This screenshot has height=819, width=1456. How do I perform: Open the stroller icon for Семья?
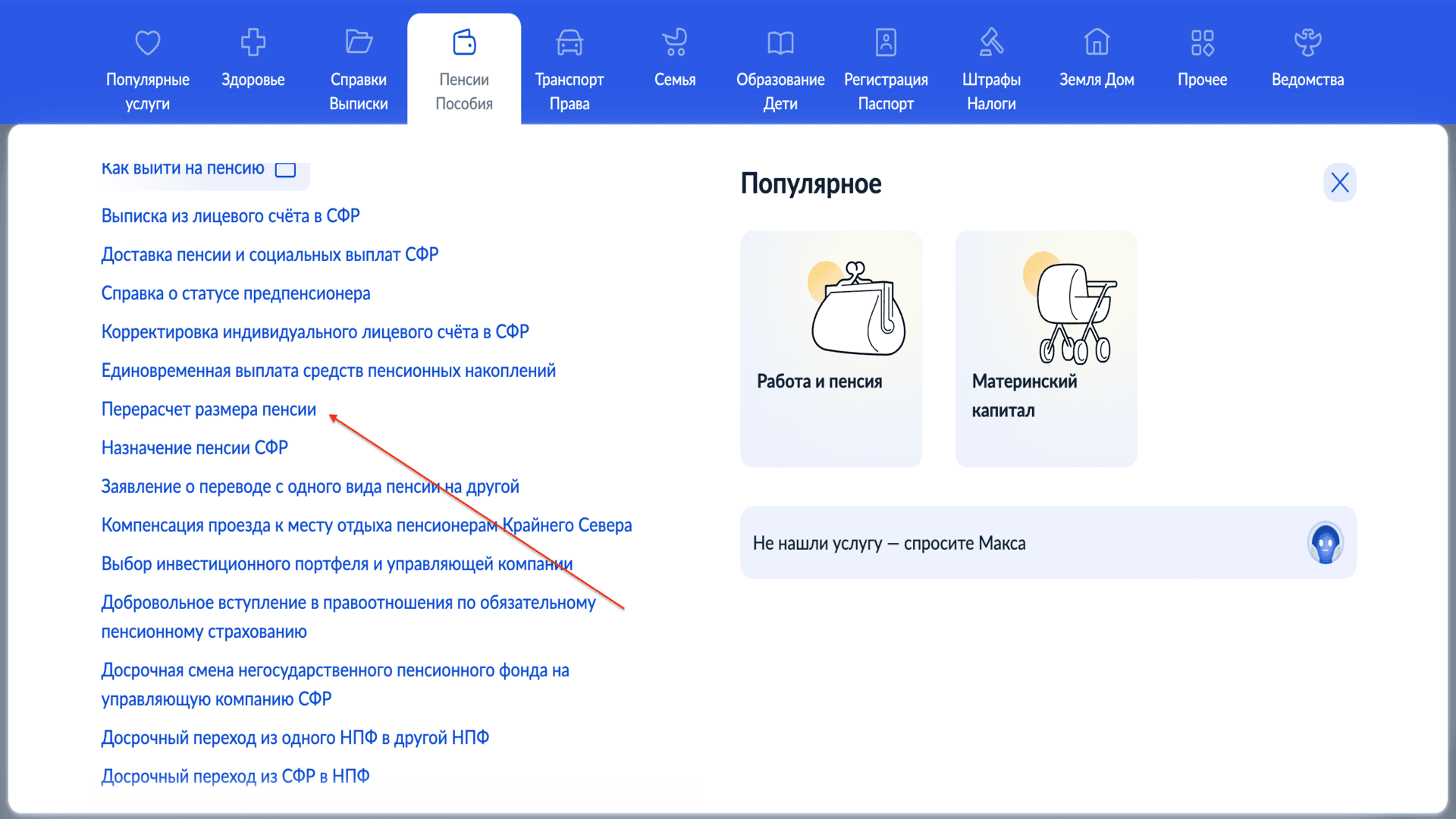pyautogui.click(x=674, y=42)
